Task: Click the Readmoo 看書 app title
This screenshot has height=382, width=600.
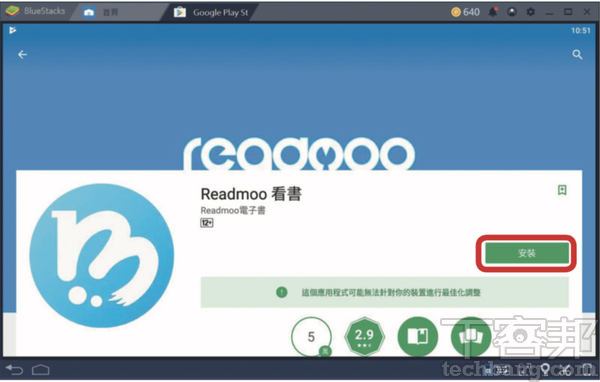Action: 251,194
